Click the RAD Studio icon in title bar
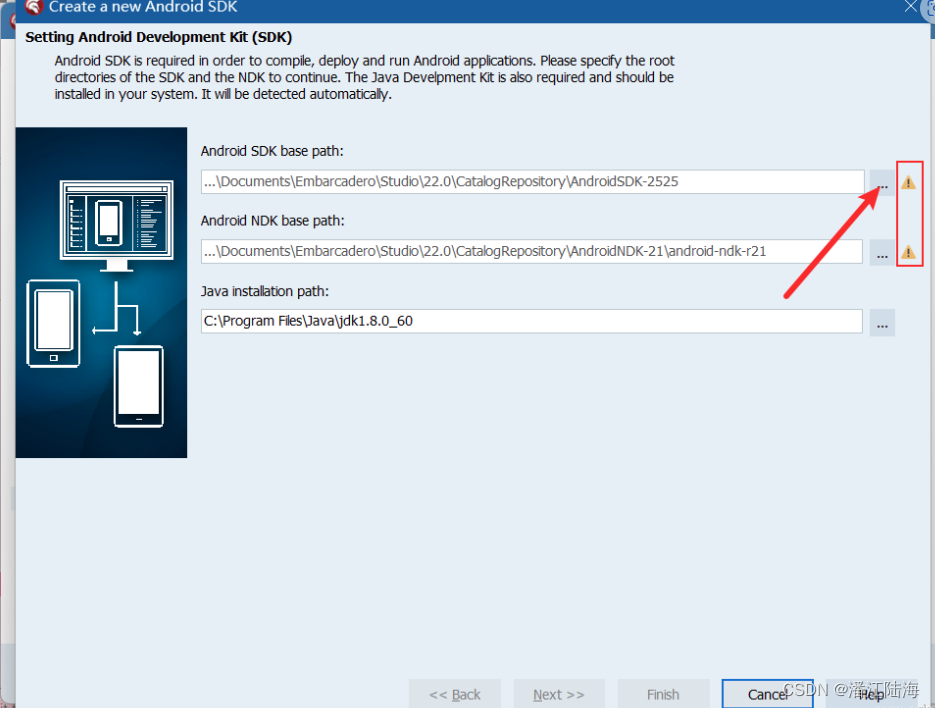 (x=33, y=7)
